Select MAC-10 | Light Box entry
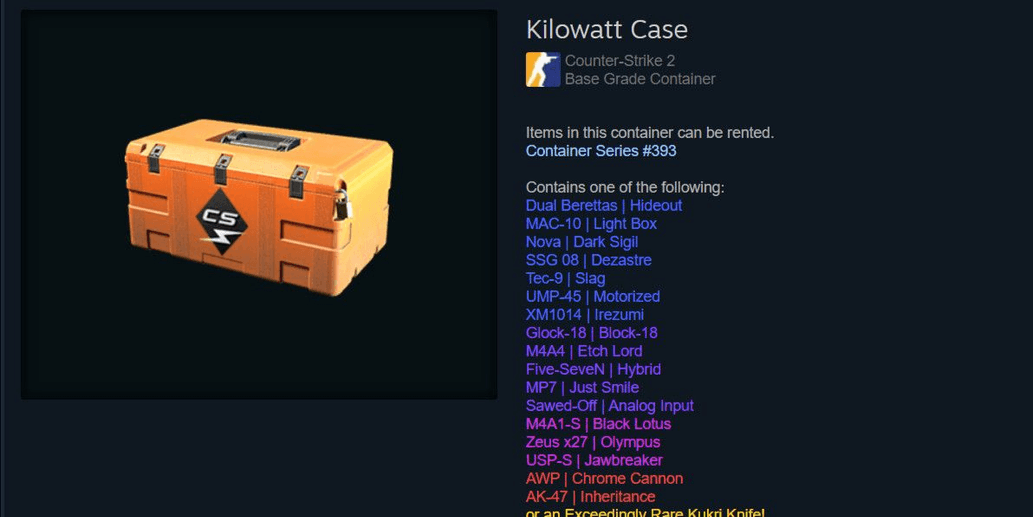This screenshot has height=517, width=1033. pos(591,224)
